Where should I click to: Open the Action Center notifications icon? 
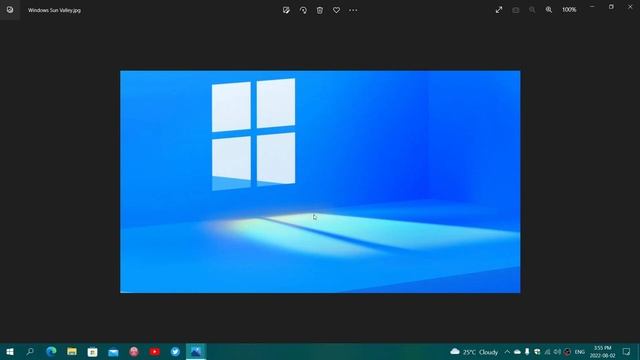point(627,352)
